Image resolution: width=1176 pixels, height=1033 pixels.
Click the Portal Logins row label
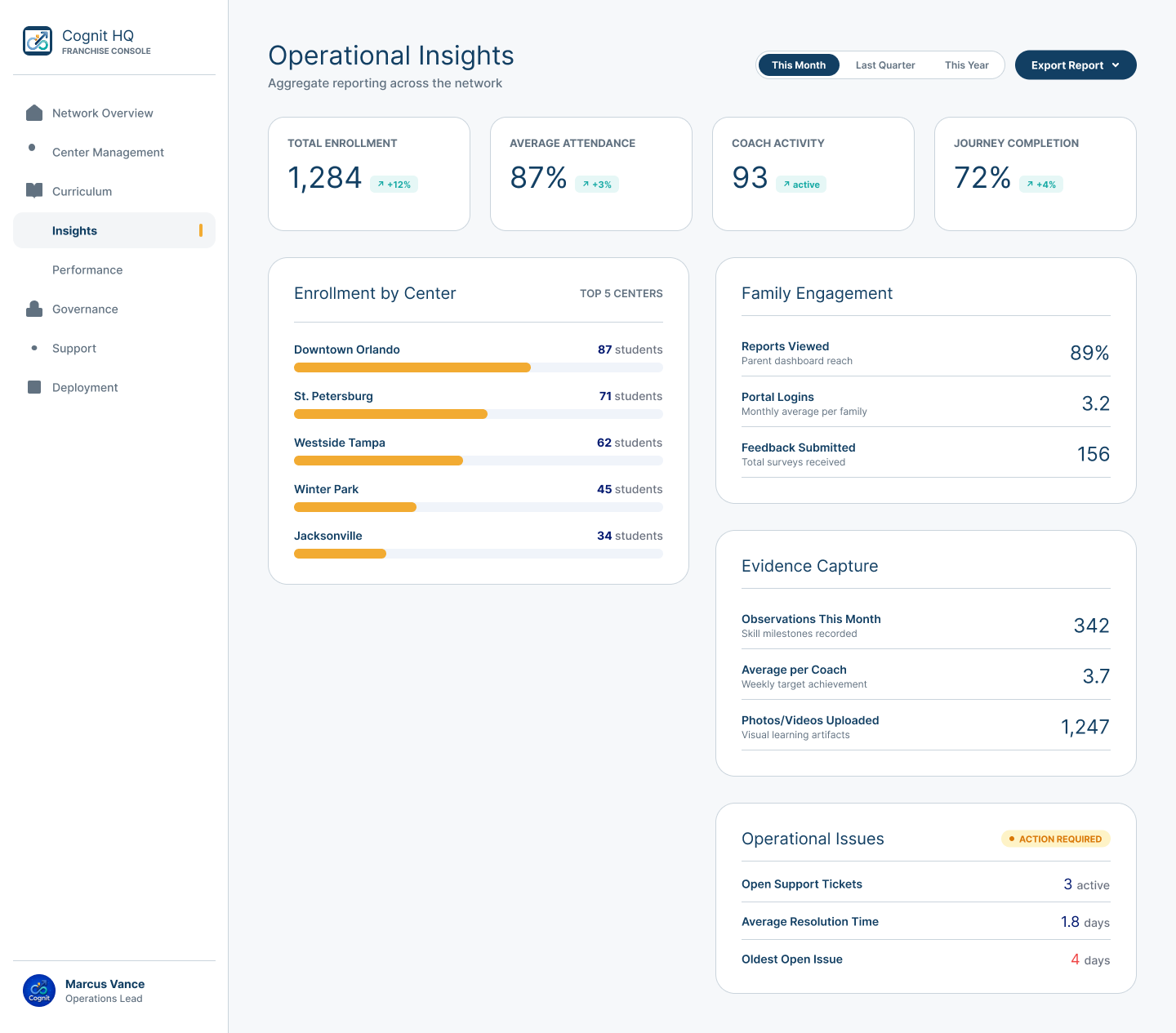click(777, 397)
